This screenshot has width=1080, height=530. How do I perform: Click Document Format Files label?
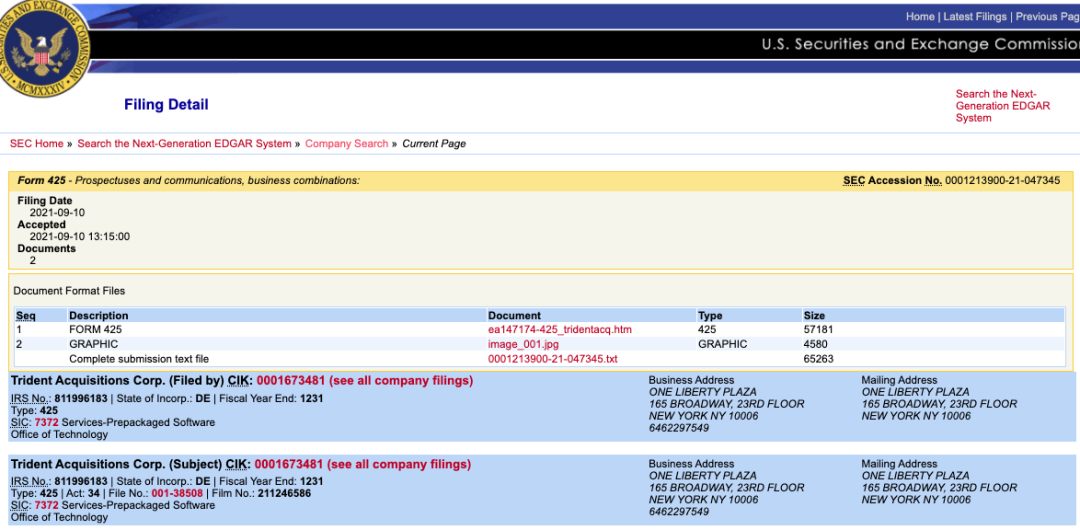pos(69,291)
